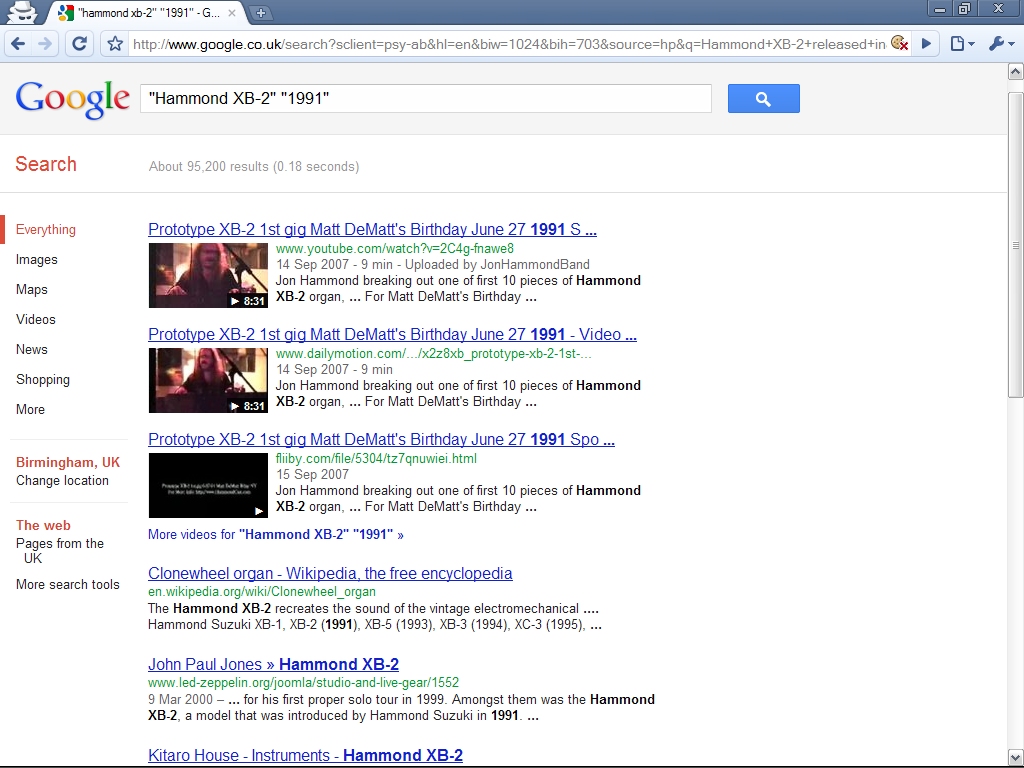Click the incognito spy icon

pyautogui.click(x=22, y=12)
